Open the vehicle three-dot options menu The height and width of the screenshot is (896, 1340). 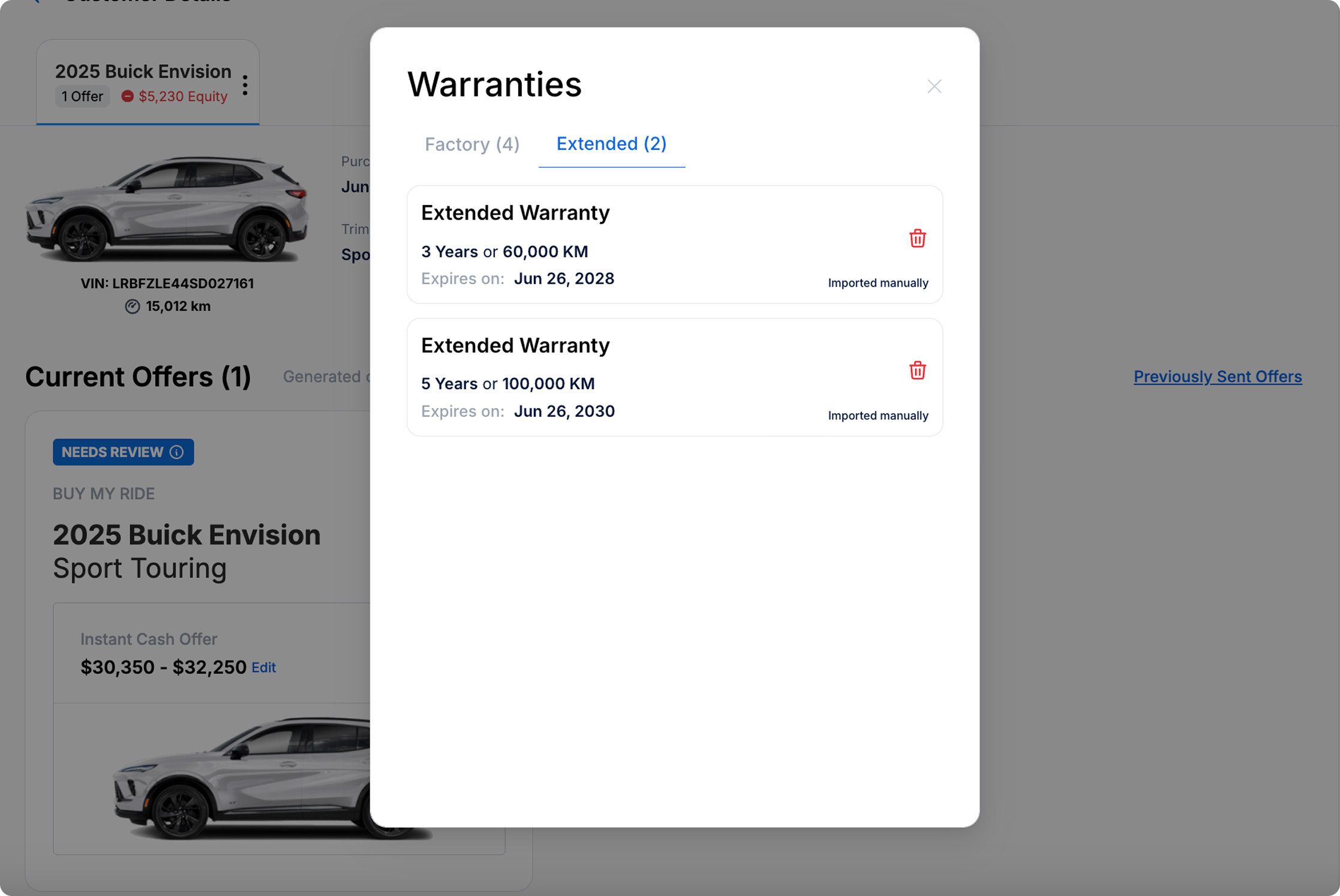245,85
